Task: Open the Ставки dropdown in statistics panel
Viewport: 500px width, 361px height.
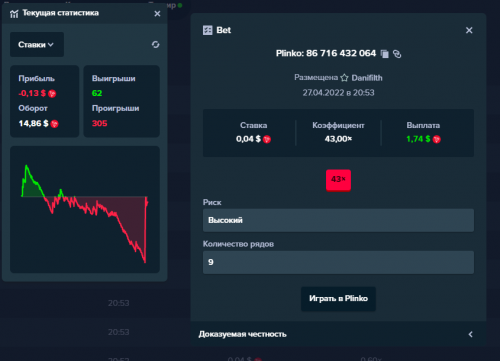Action: click(x=37, y=45)
